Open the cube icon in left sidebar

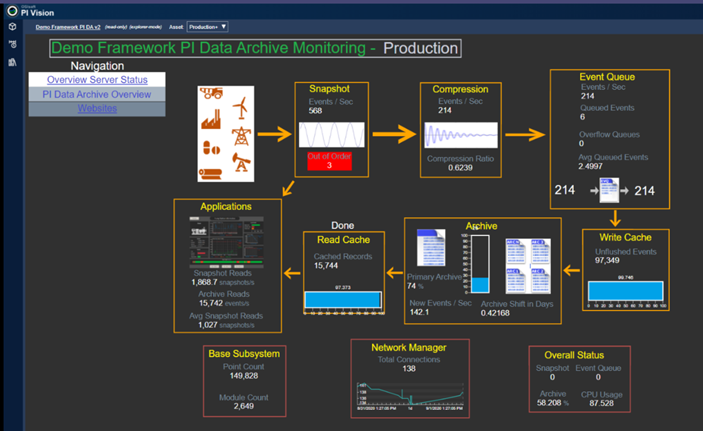pyautogui.click(x=11, y=28)
